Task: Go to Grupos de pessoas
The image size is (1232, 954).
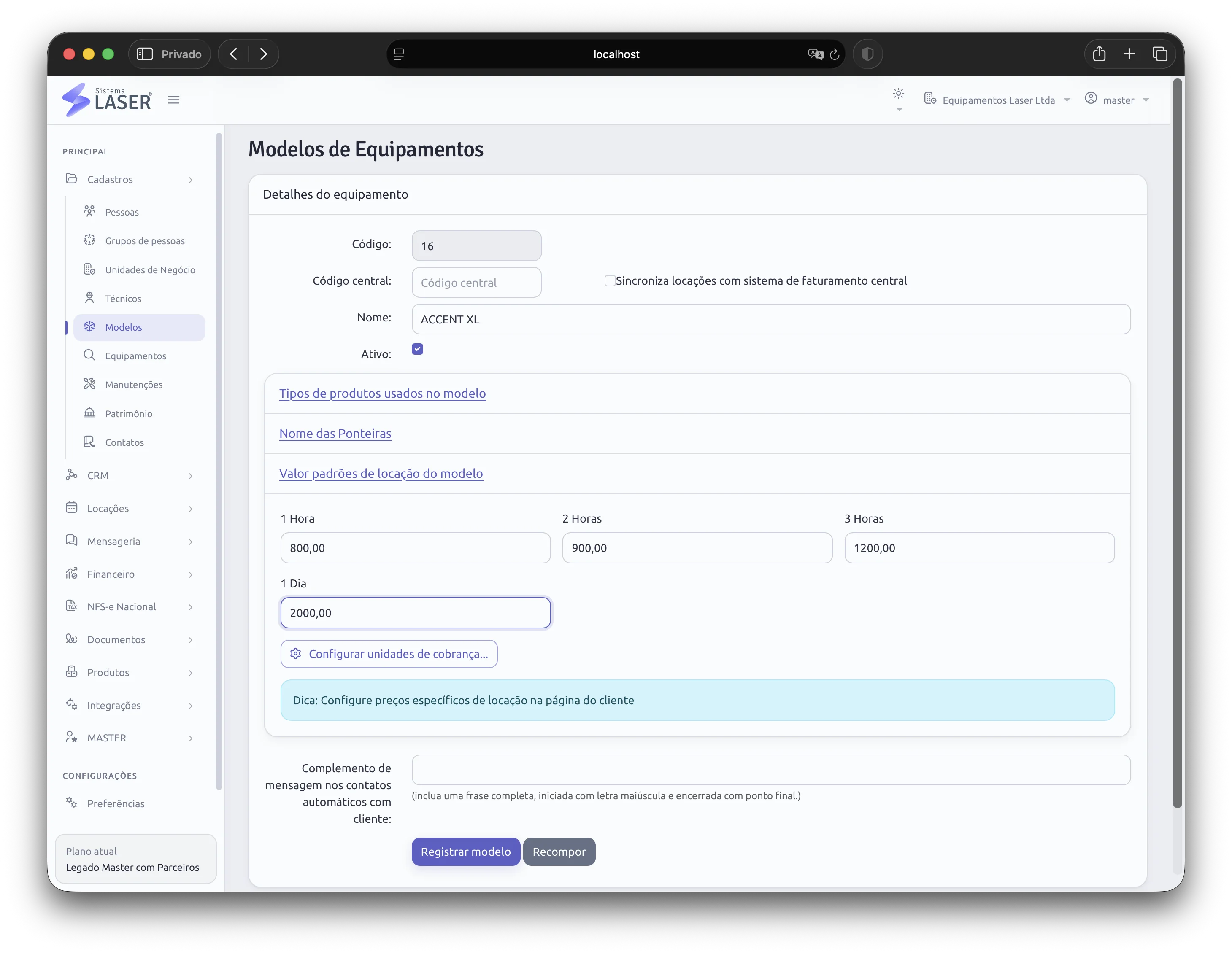Action: [x=139, y=241]
